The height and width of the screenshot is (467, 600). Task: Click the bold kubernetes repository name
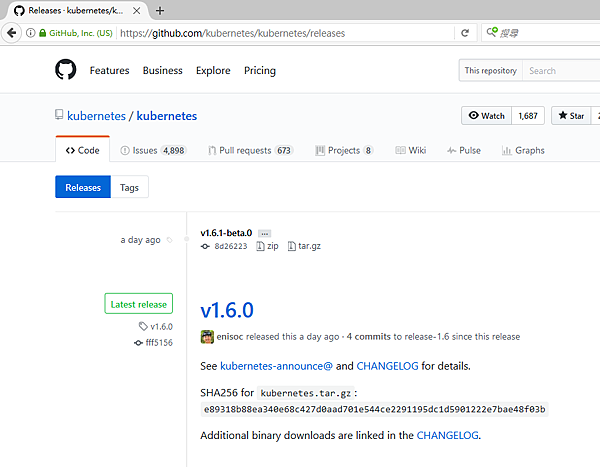pos(167,116)
